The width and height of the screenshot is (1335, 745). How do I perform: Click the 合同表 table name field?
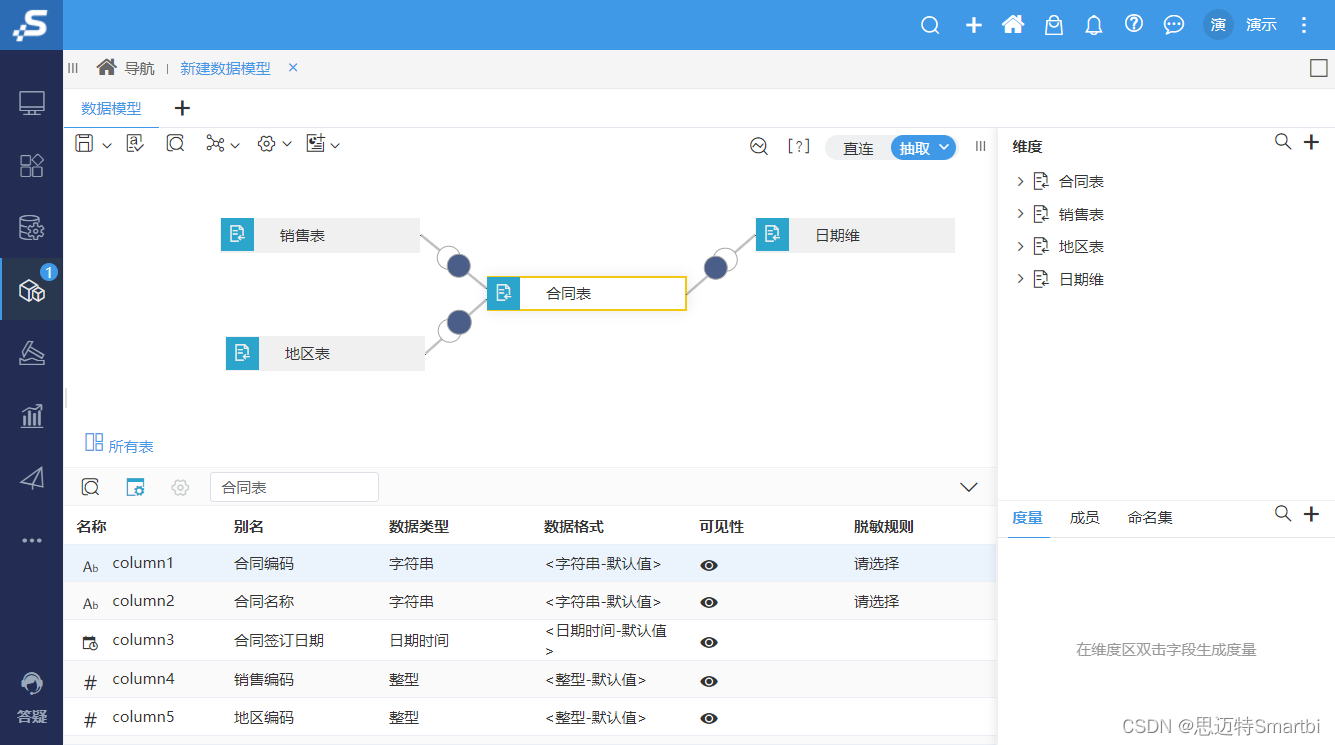click(294, 487)
